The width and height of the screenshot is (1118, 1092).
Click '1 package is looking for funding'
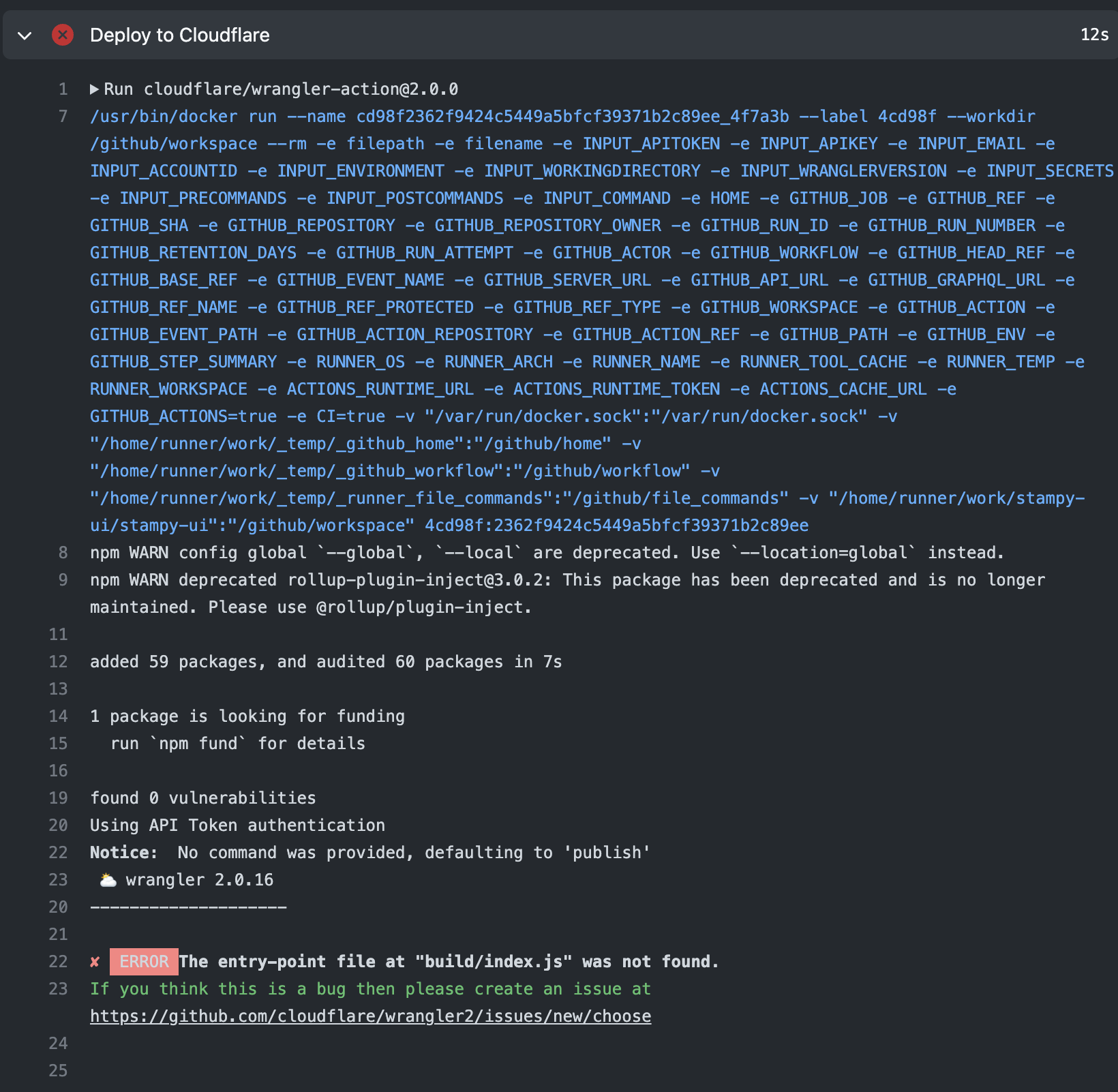(x=247, y=716)
